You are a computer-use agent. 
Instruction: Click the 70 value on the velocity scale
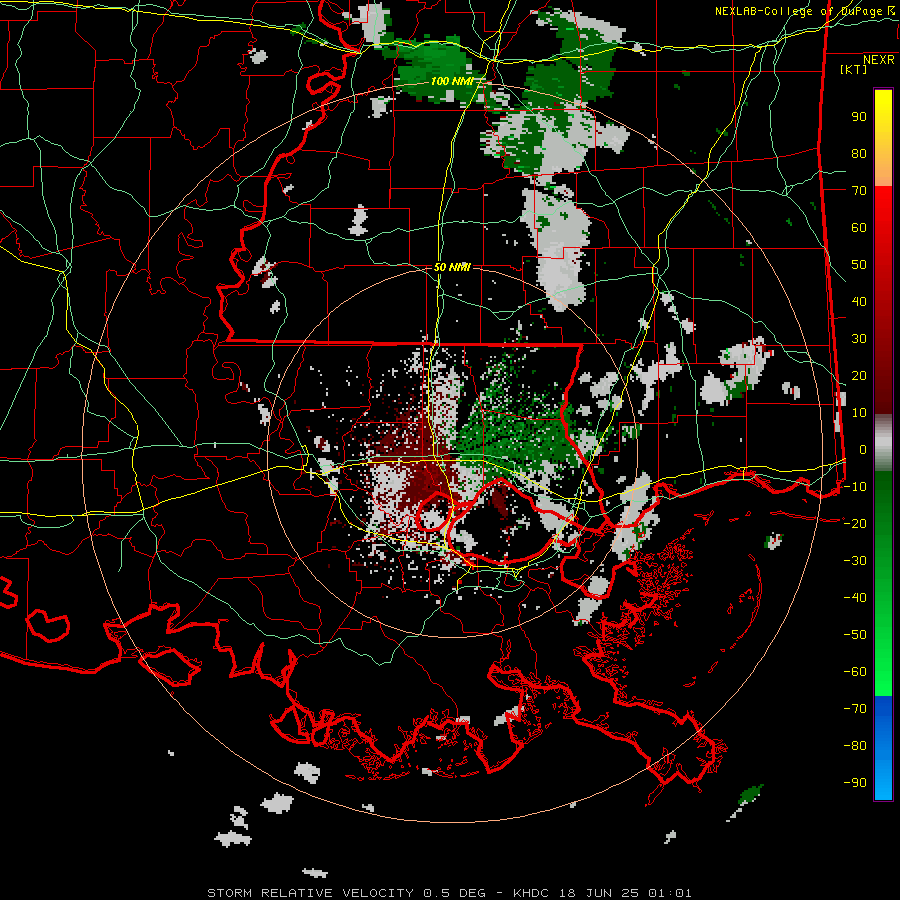pyautogui.click(x=859, y=191)
